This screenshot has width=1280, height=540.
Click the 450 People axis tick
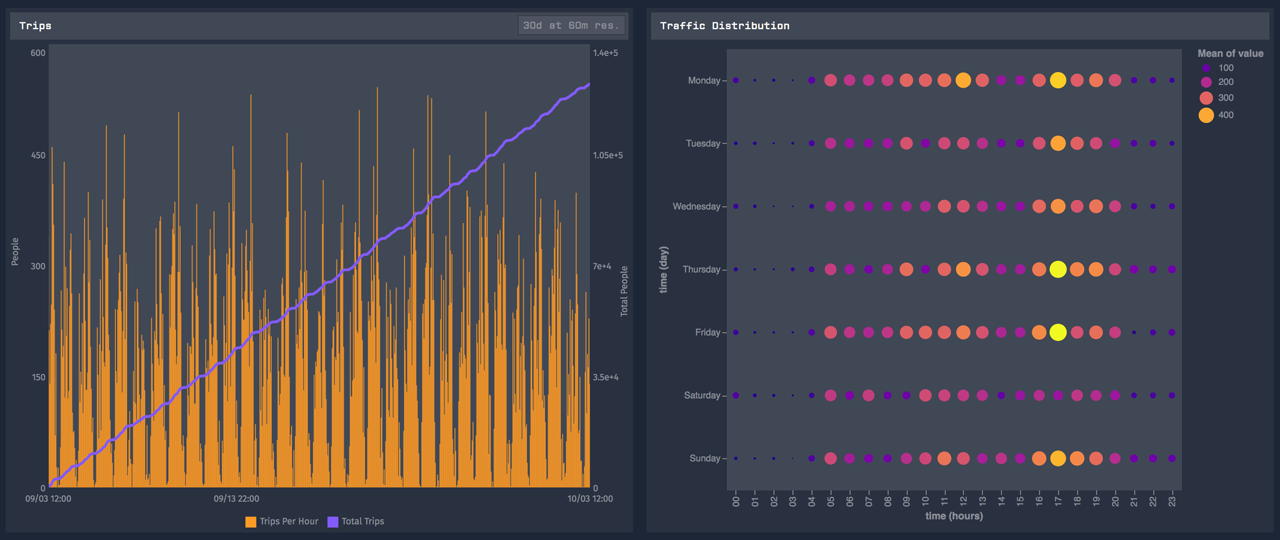point(38,155)
